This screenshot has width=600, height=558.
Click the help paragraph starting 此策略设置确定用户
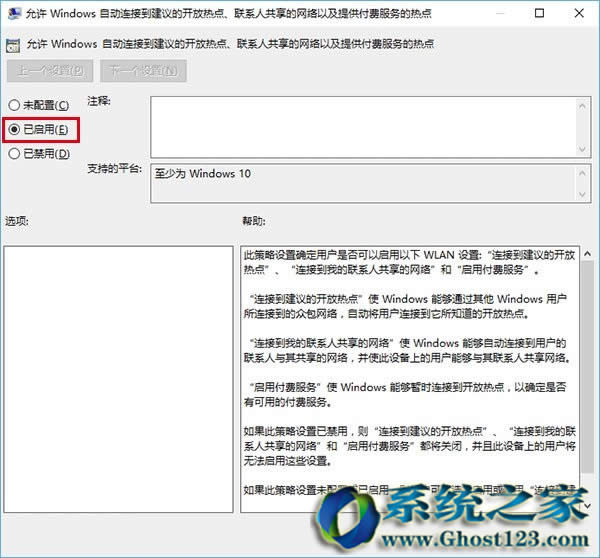click(x=409, y=262)
